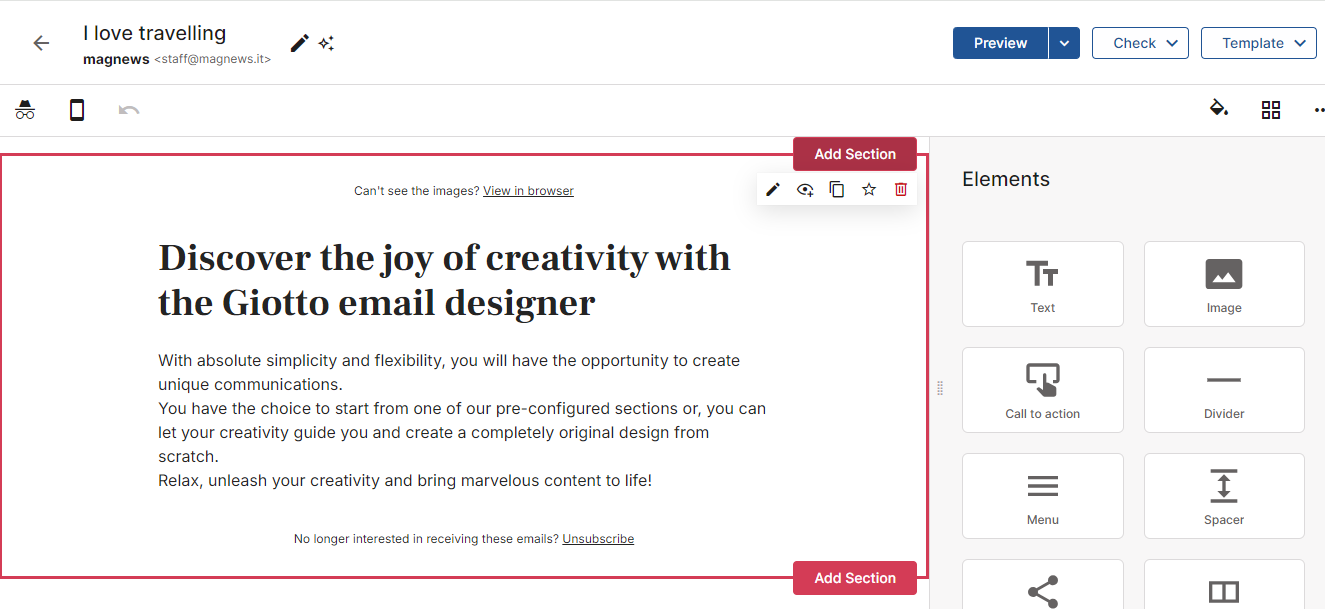Click the 'I love travelling' title

[155, 33]
